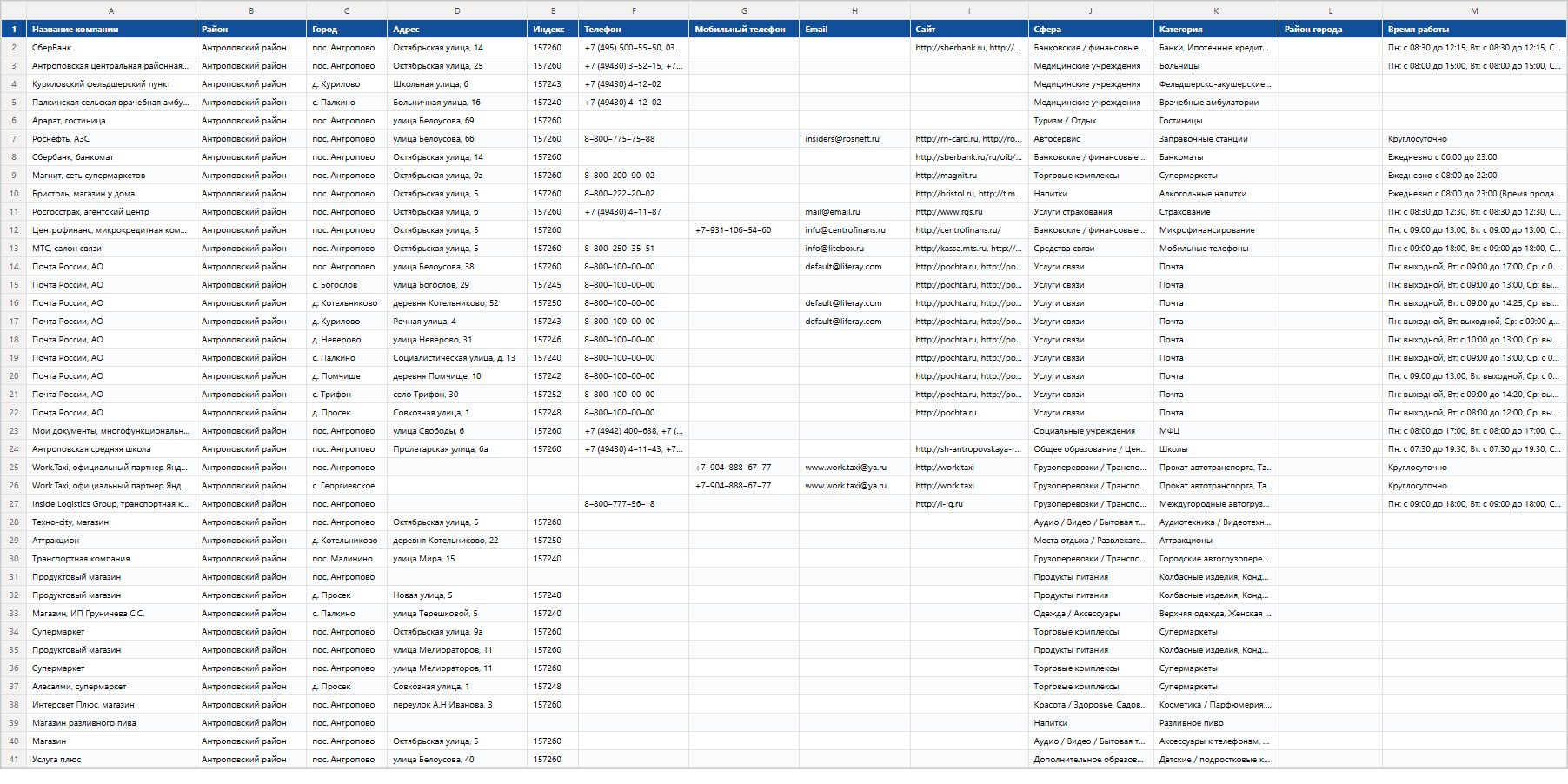The height and width of the screenshot is (784, 1568).
Task: Select the 'Гостиницы' category cell
Action: coord(1216,121)
